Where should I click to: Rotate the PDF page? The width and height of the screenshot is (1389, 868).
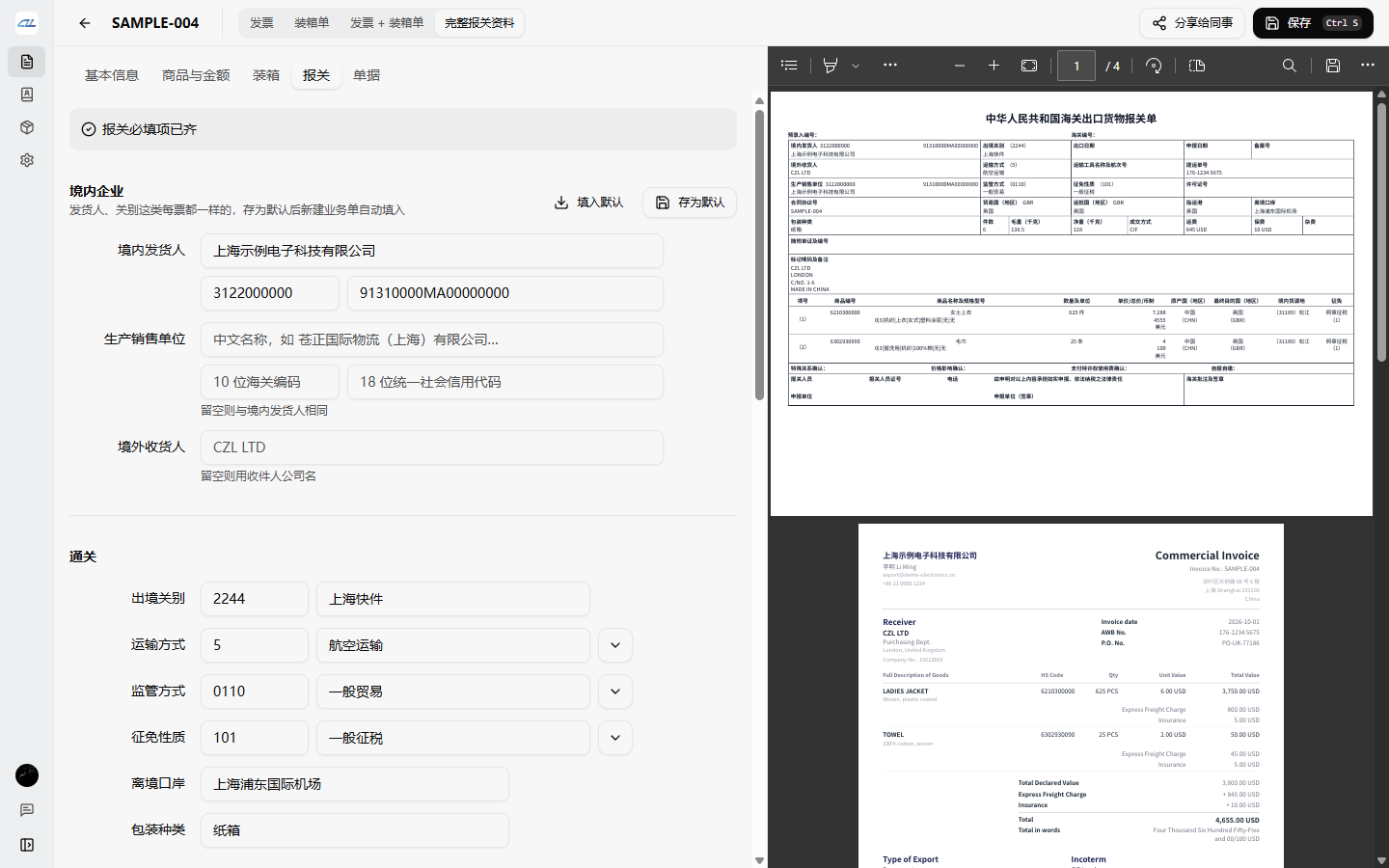tap(1154, 66)
